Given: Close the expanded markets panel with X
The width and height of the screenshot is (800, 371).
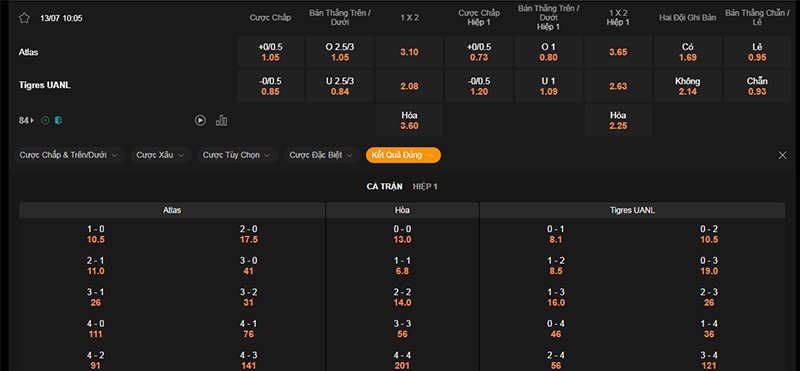Looking at the screenshot, I should point(783,155).
